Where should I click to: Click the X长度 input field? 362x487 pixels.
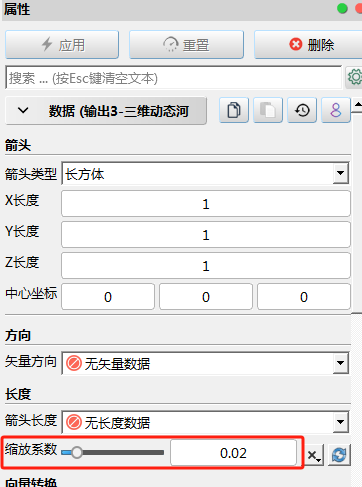coord(206,204)
